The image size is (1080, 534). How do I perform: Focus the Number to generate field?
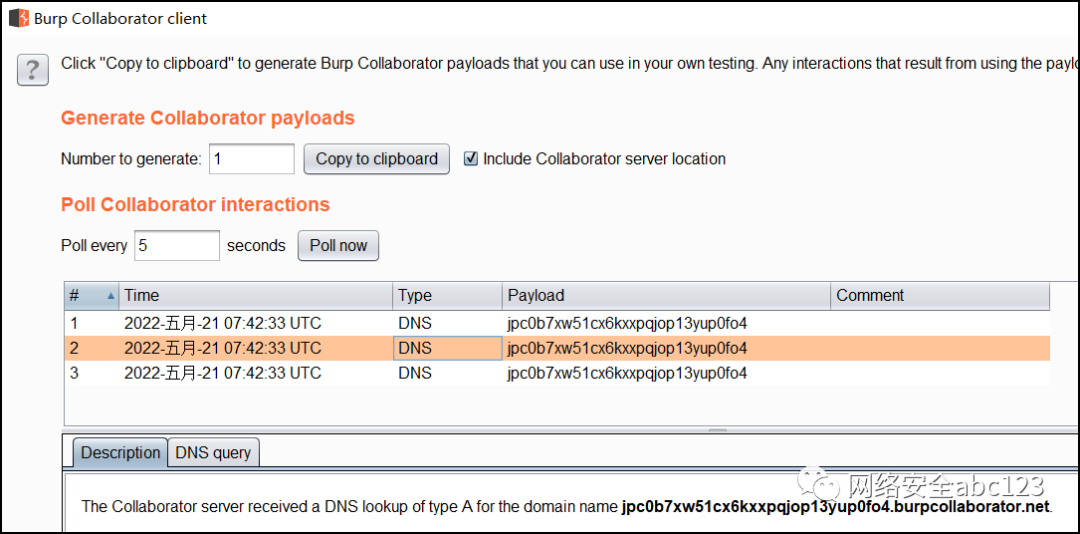[251, 158]
